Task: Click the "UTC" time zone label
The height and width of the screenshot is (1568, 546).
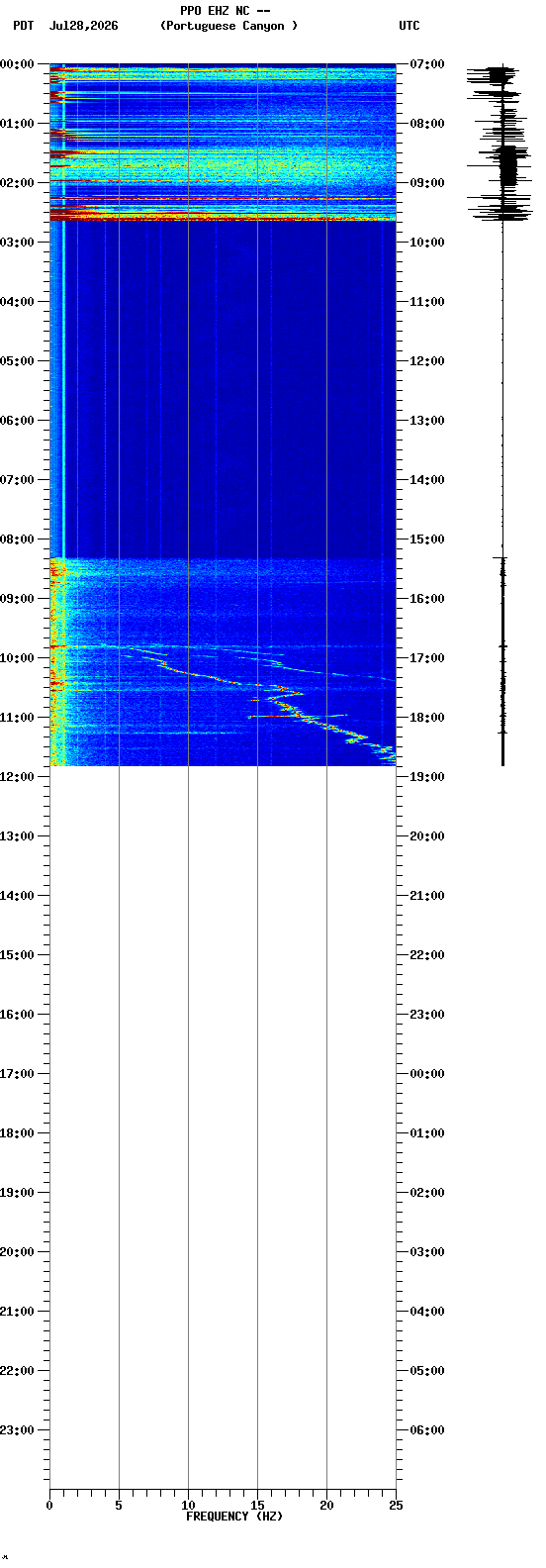Action: pyautogui.click(x=409, y=26)
